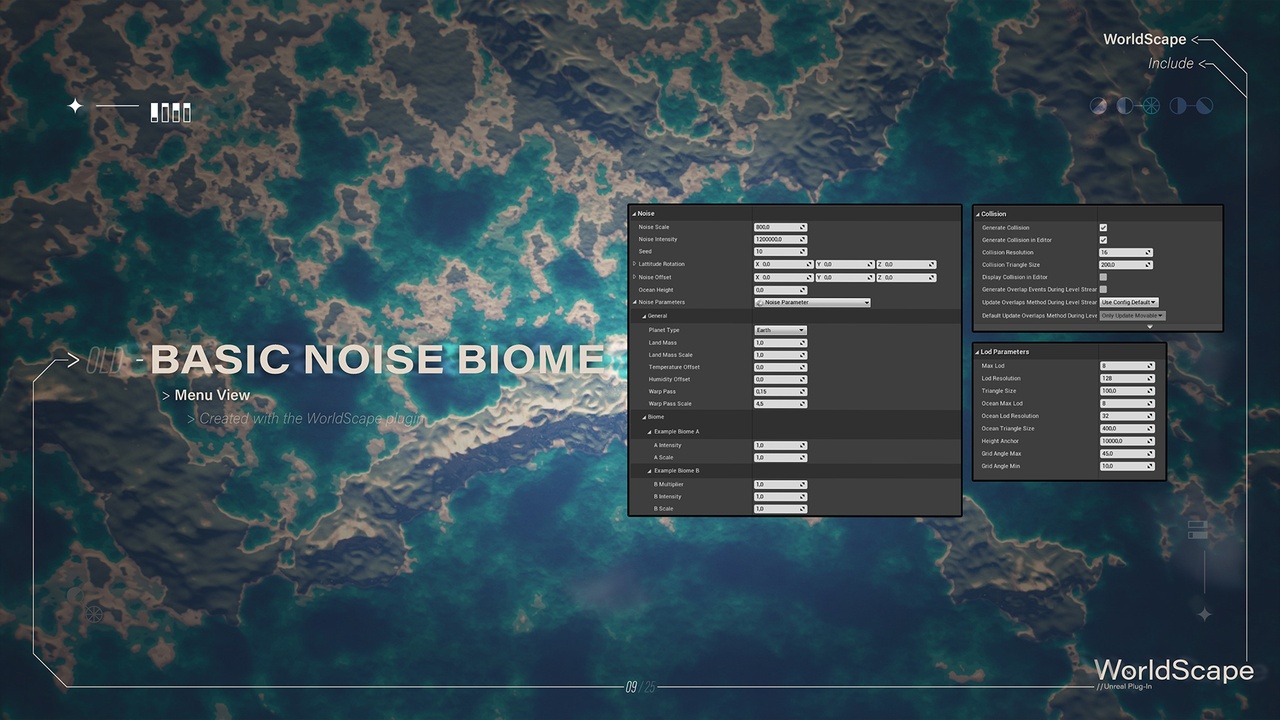This screenshot has height=720, width=1280.
Task: Disable Generate Collision in Editor
Action: point(1103,240)
